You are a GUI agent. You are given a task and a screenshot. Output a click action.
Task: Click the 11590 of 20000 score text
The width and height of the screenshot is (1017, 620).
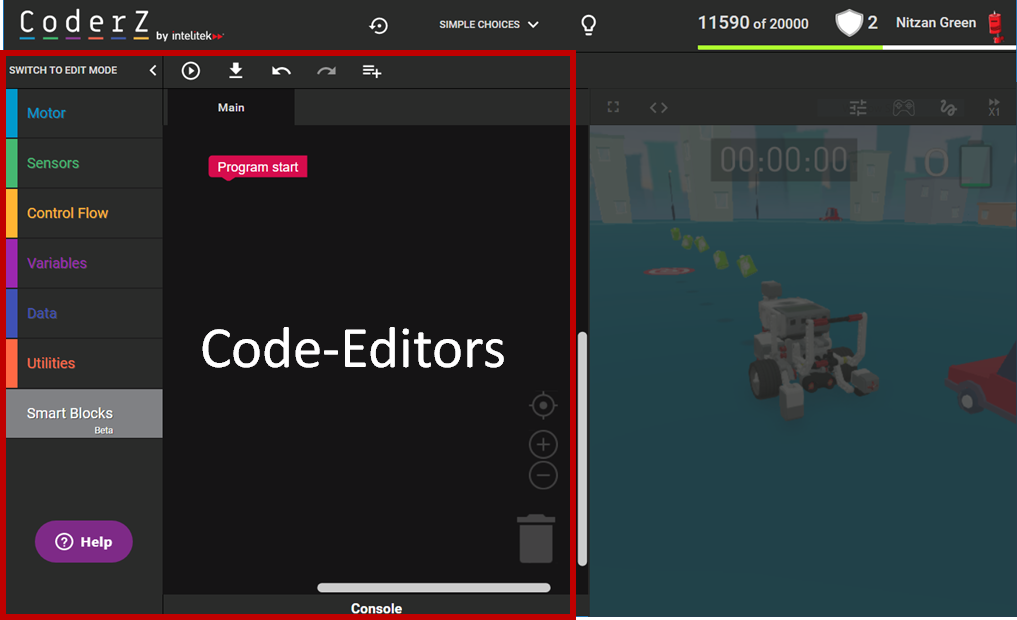click(753, 23)
